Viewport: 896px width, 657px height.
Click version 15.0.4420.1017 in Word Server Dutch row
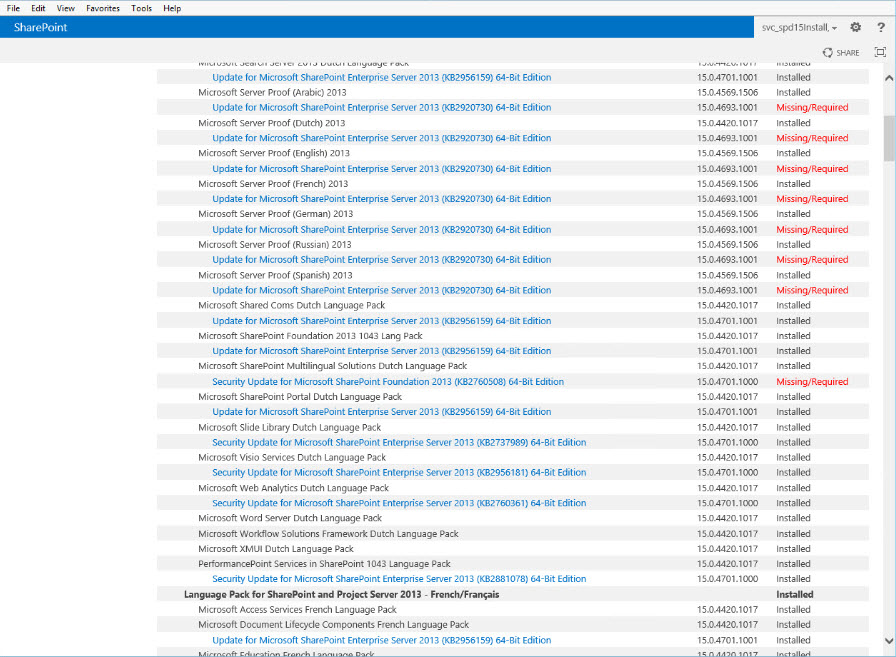tap(727, 518)
